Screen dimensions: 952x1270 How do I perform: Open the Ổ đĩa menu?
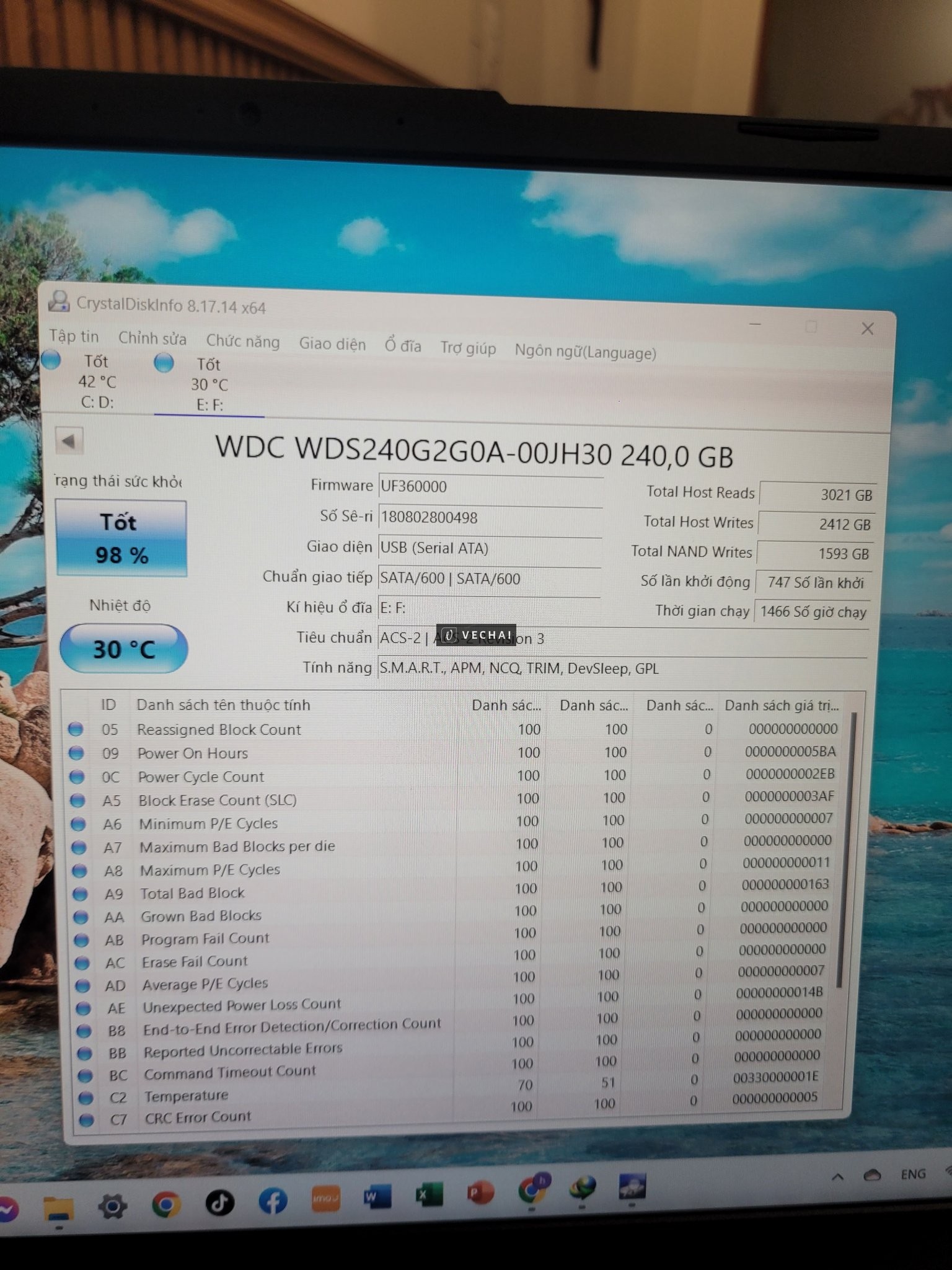point(403,345)
